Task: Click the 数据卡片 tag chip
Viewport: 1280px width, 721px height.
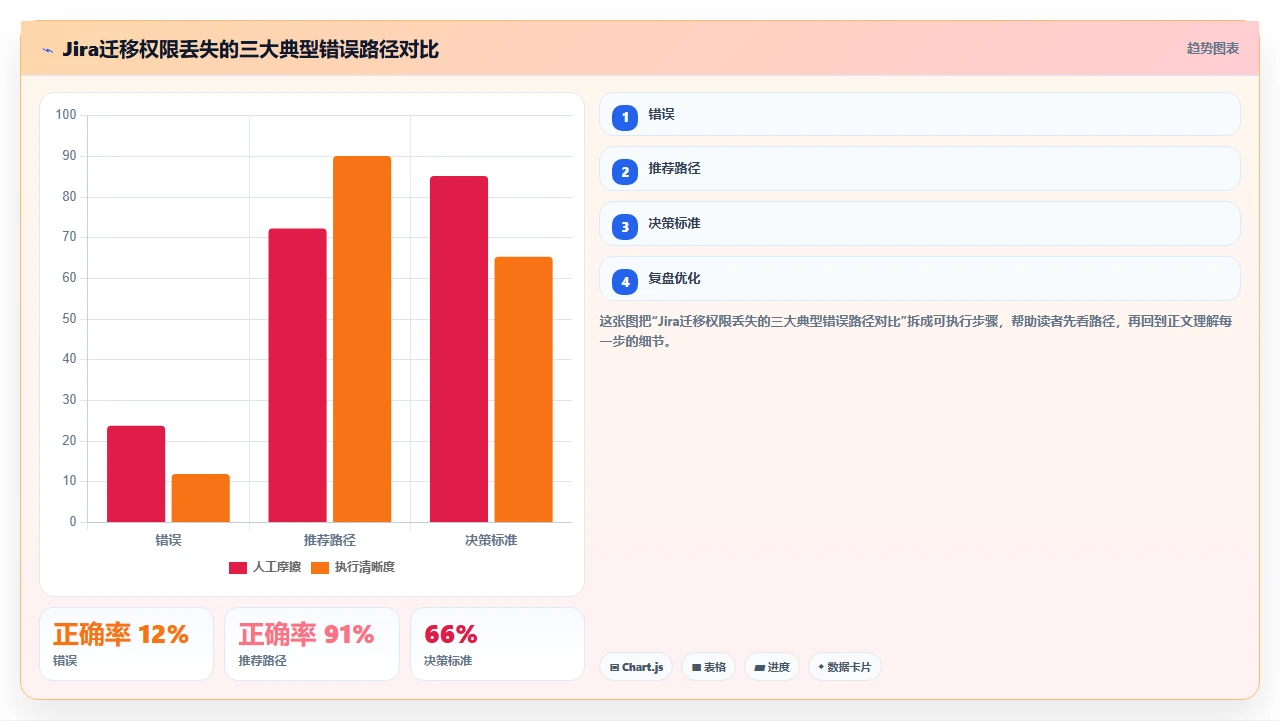Action: click(845, 667)
